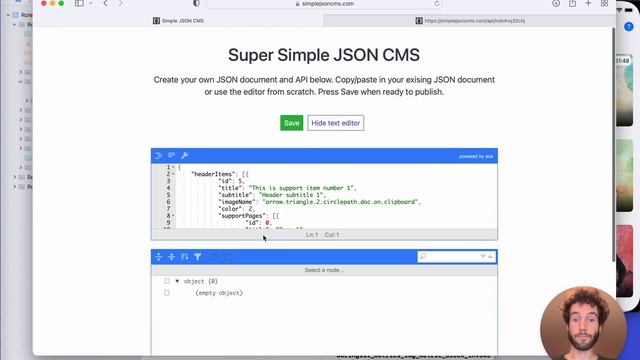Click the funnel filter icon in tree editor
The height and width of the screenshot is (360, 640).
click(198, 257)
